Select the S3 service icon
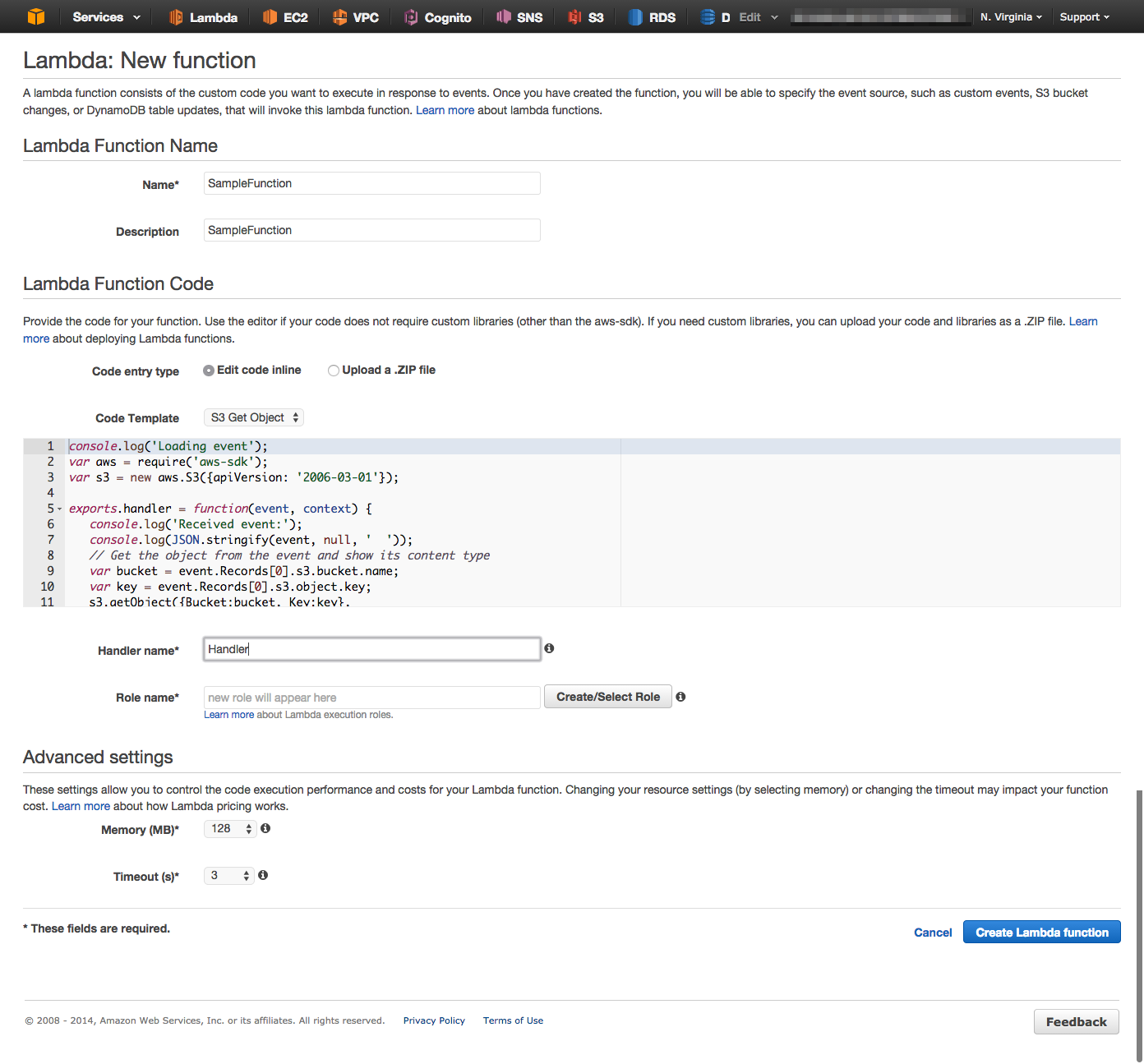The image size is (1144, 1064). (575, 16)
